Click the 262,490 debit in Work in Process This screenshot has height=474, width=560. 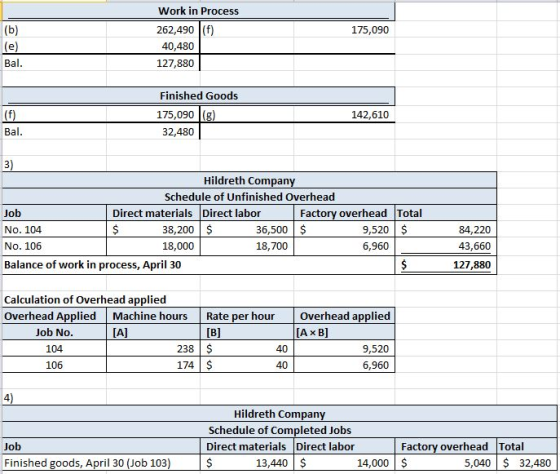(175, 30)
